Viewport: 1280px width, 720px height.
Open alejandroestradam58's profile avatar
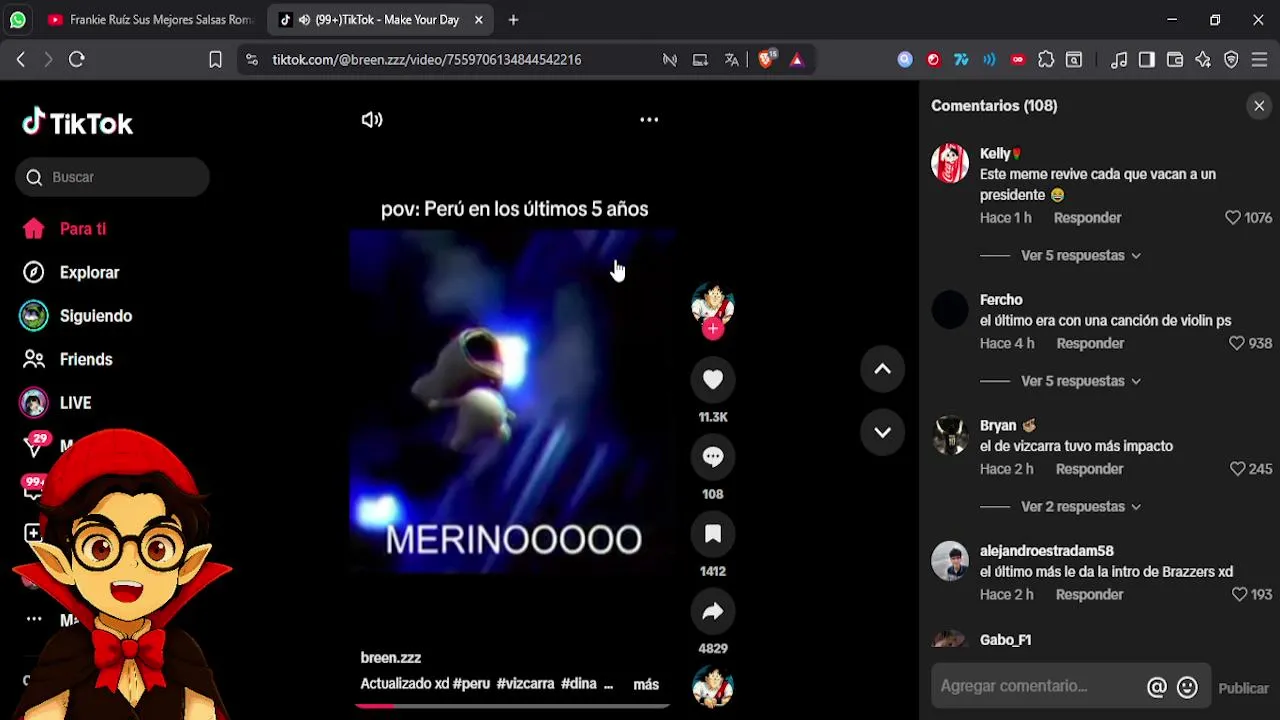coord(950,561)
